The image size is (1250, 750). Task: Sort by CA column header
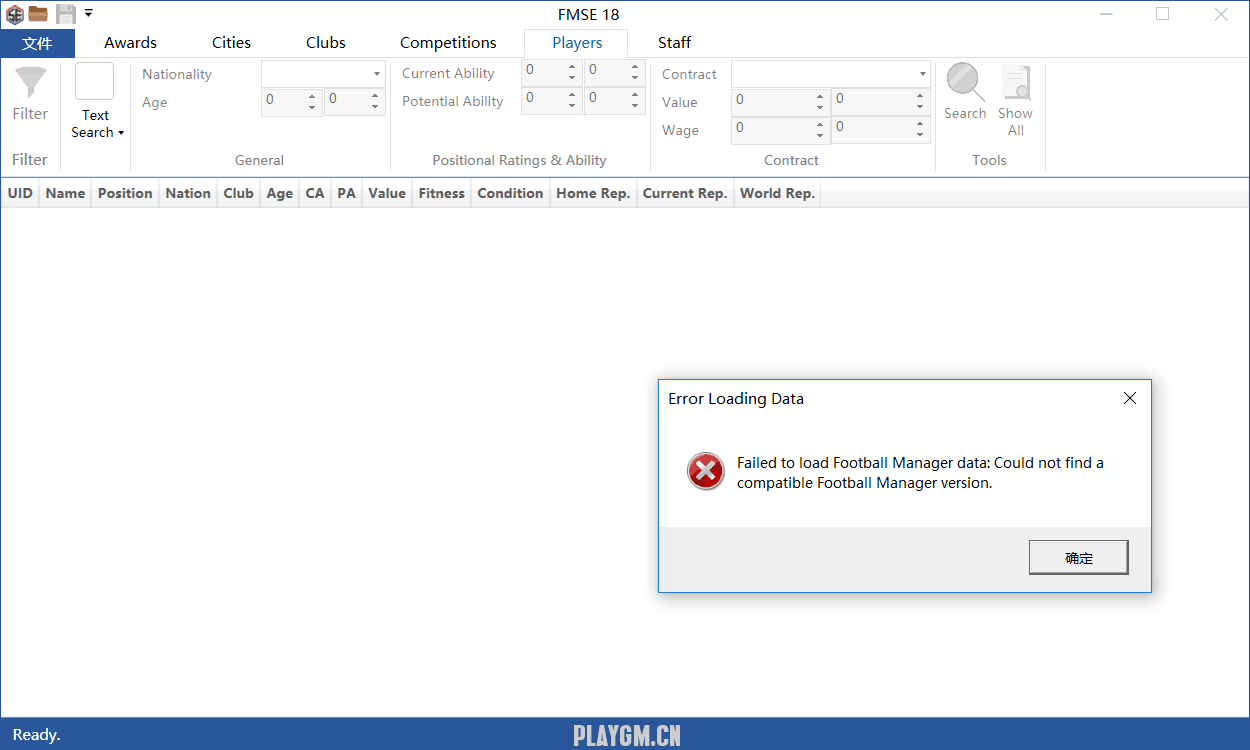pyautogui.click(x=315, y=193)
